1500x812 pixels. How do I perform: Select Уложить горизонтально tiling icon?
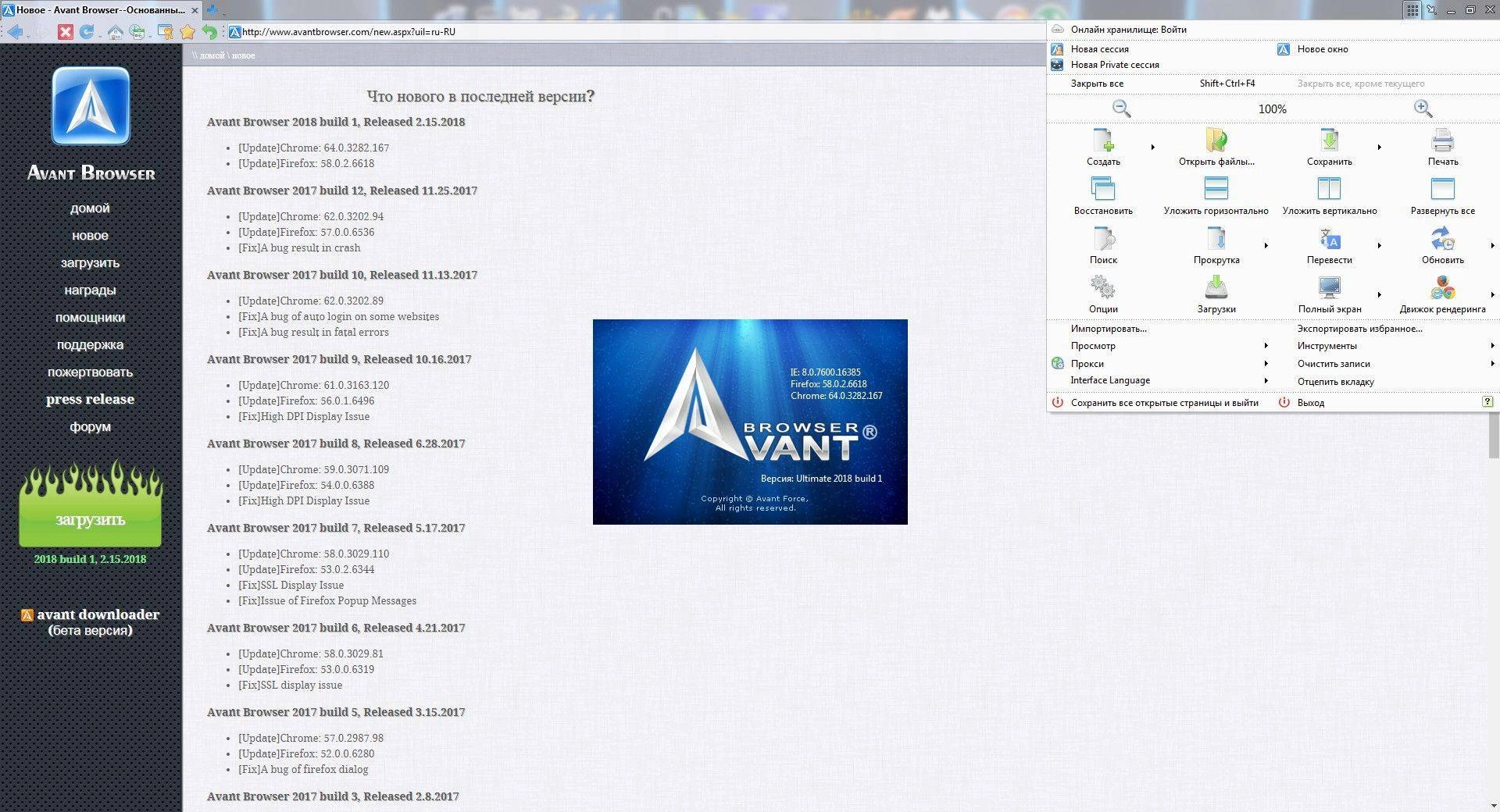pos(1216,189)
